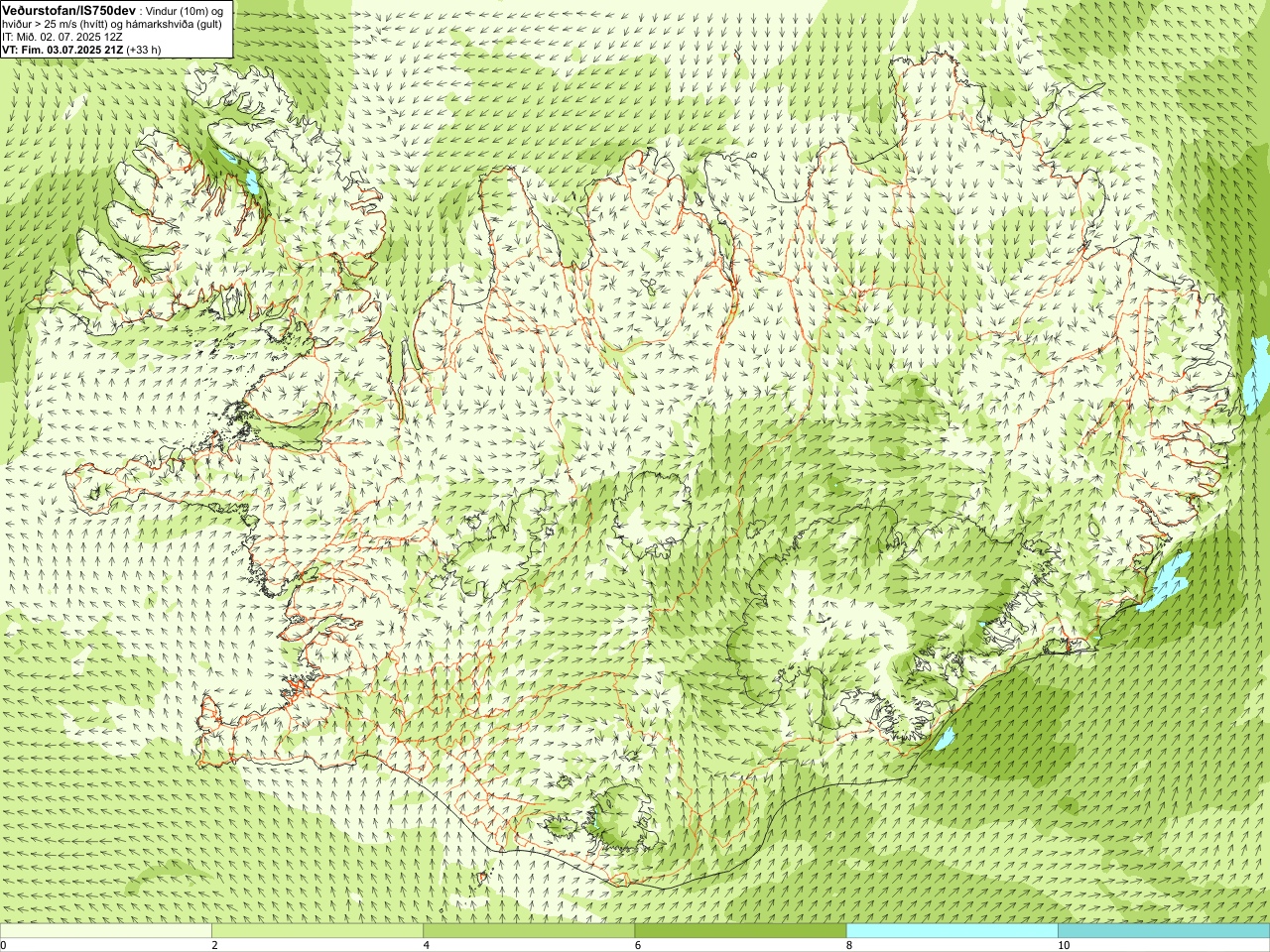Click the legend scale label '10'
1270x952 pixels.
point(1063,946)
